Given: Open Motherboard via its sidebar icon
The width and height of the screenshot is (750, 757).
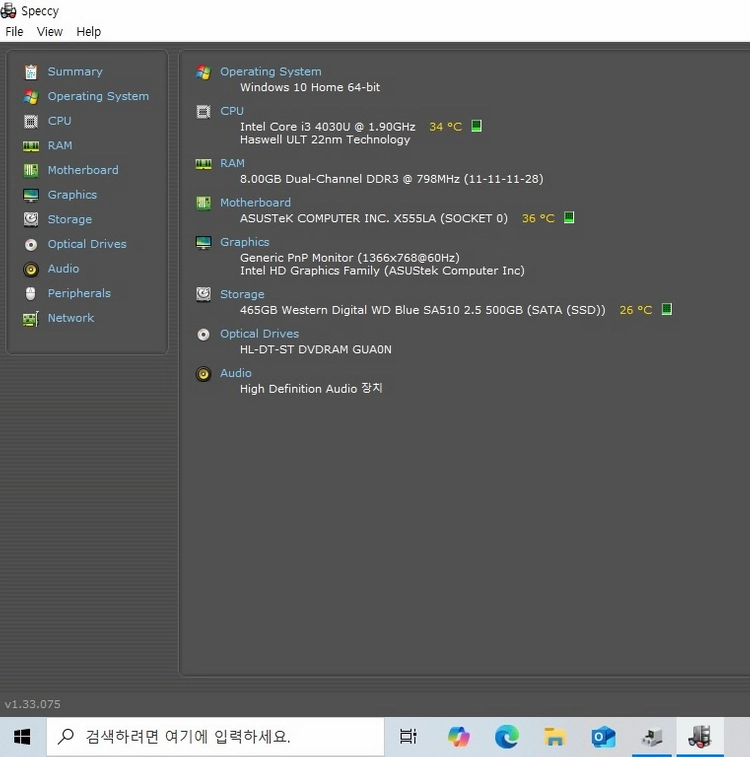Looking at the screenshot, I should tap(31, 170).
